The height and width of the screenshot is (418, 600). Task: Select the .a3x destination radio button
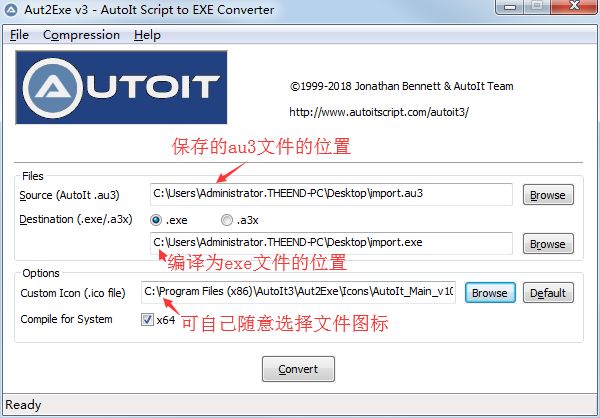pyautogui.click(x=227, y=220)
